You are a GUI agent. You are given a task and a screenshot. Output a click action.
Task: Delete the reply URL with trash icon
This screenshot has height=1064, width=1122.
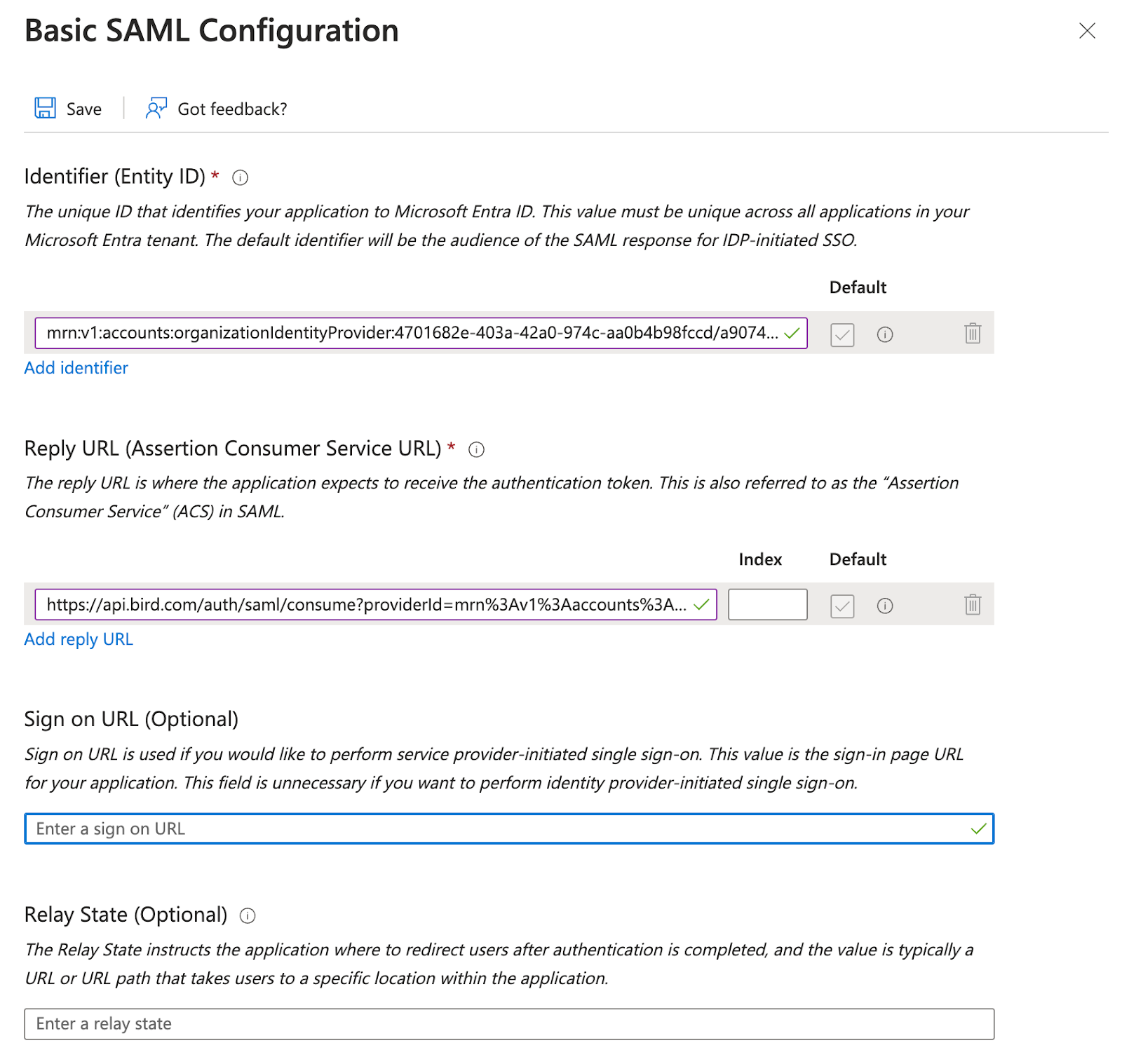click(x=972, y=604)
